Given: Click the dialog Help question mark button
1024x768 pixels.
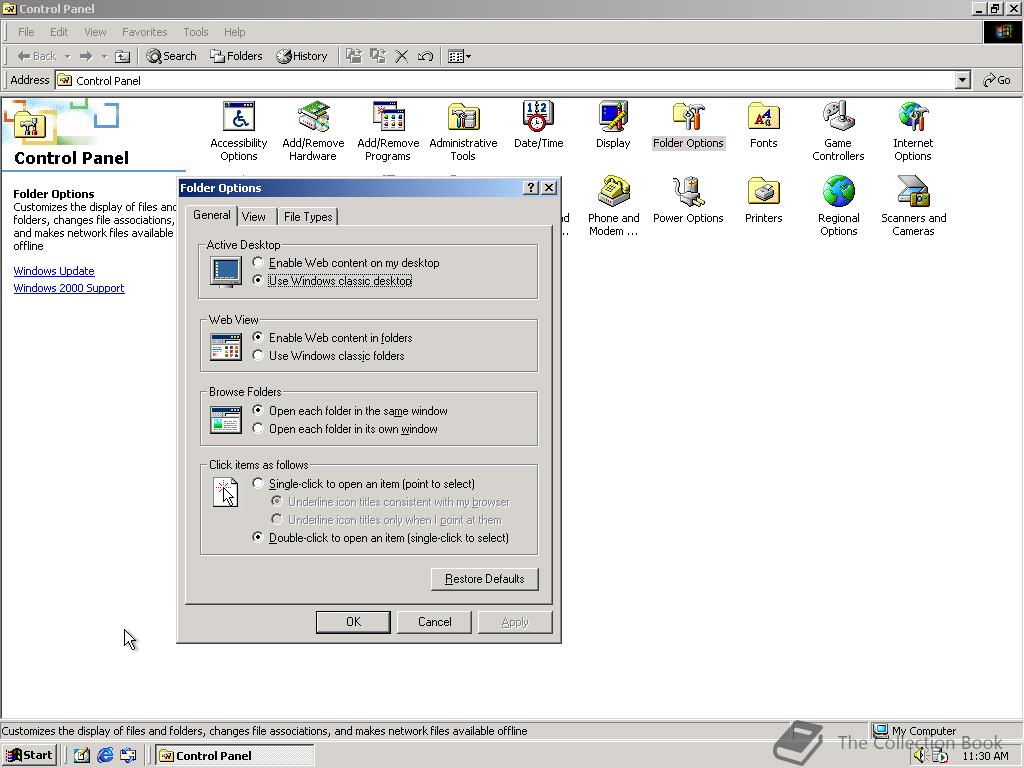Looking at the screenshot, I should [x=531, y=188].
